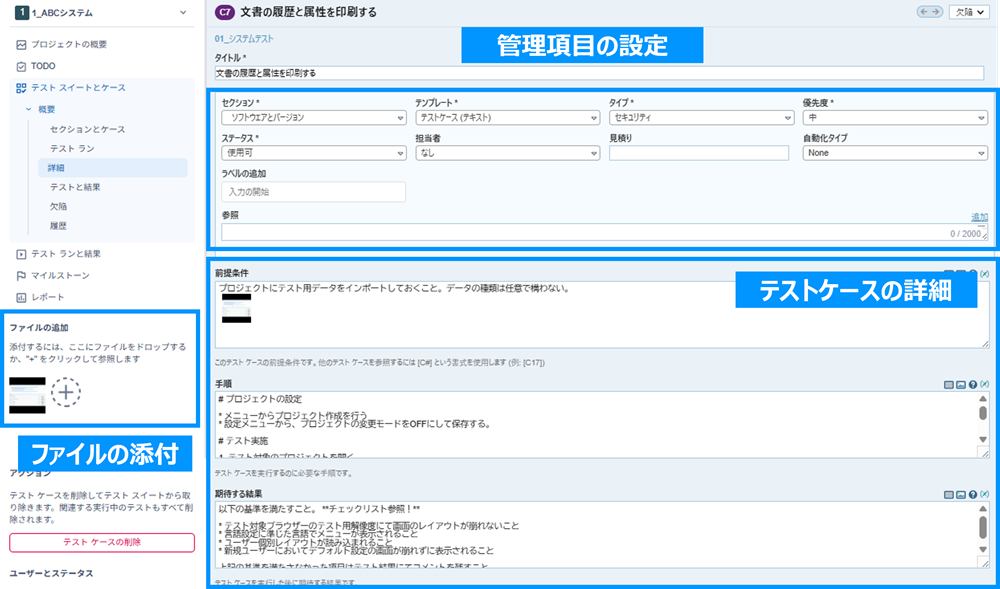Open the レポート bar chart icon
Viewport: 1000px width, 589px height.
pyautogui.click(x=21, y=297)
